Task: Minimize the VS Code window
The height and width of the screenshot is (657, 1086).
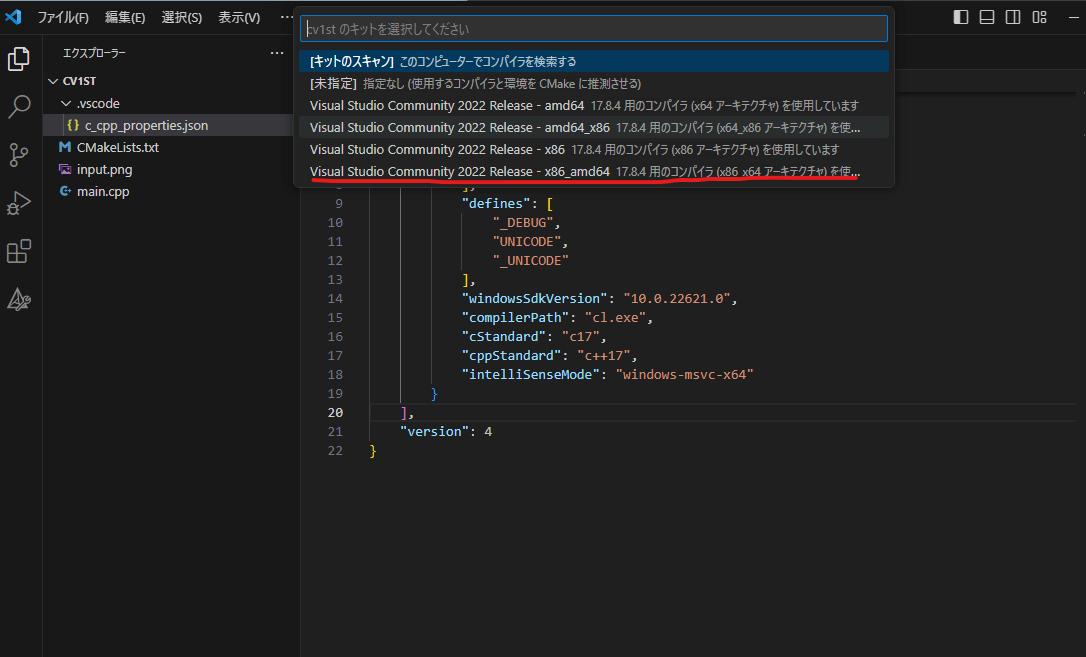Action: tap(1074, 17)
